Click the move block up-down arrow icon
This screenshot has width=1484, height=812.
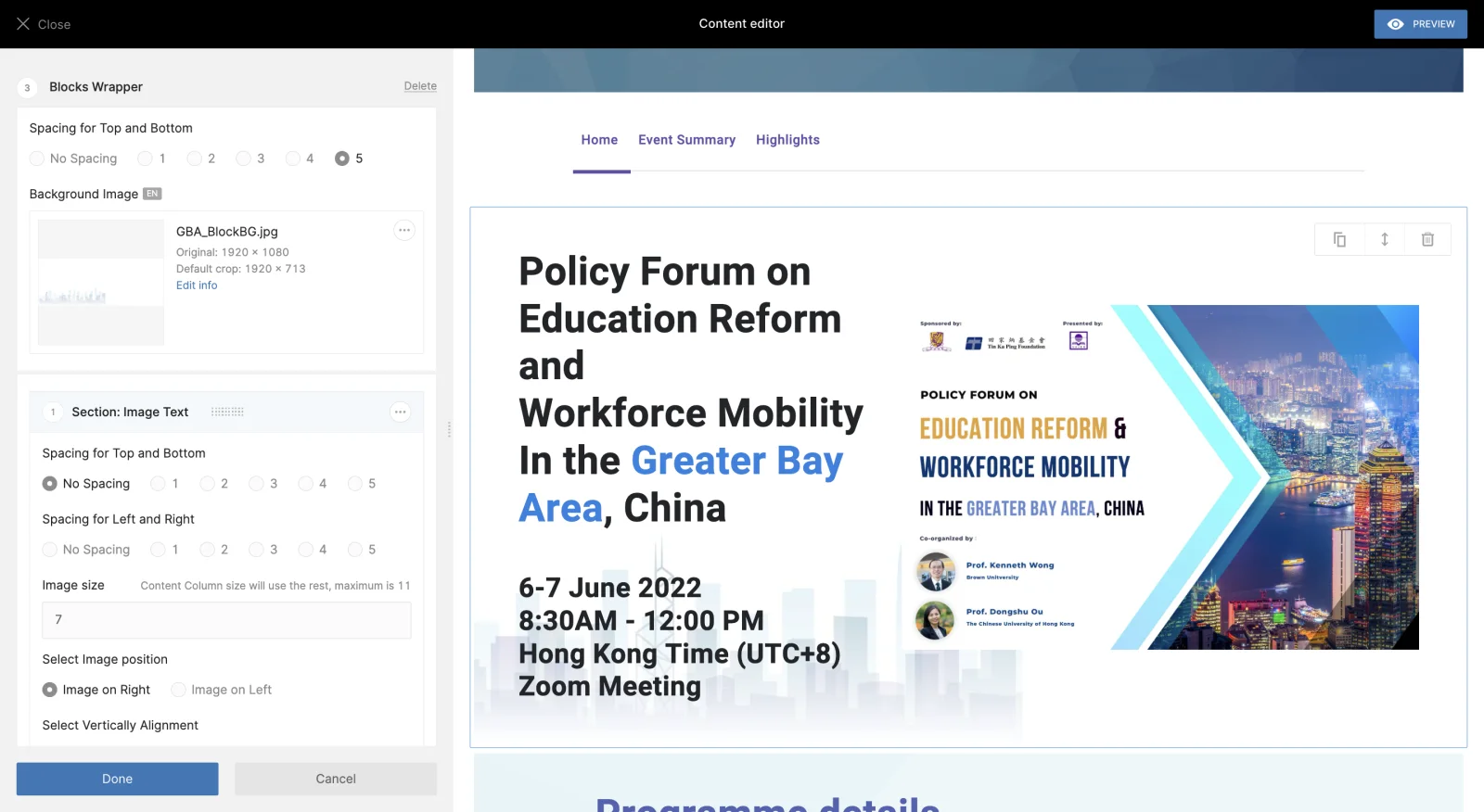(x=1384, y=239)
